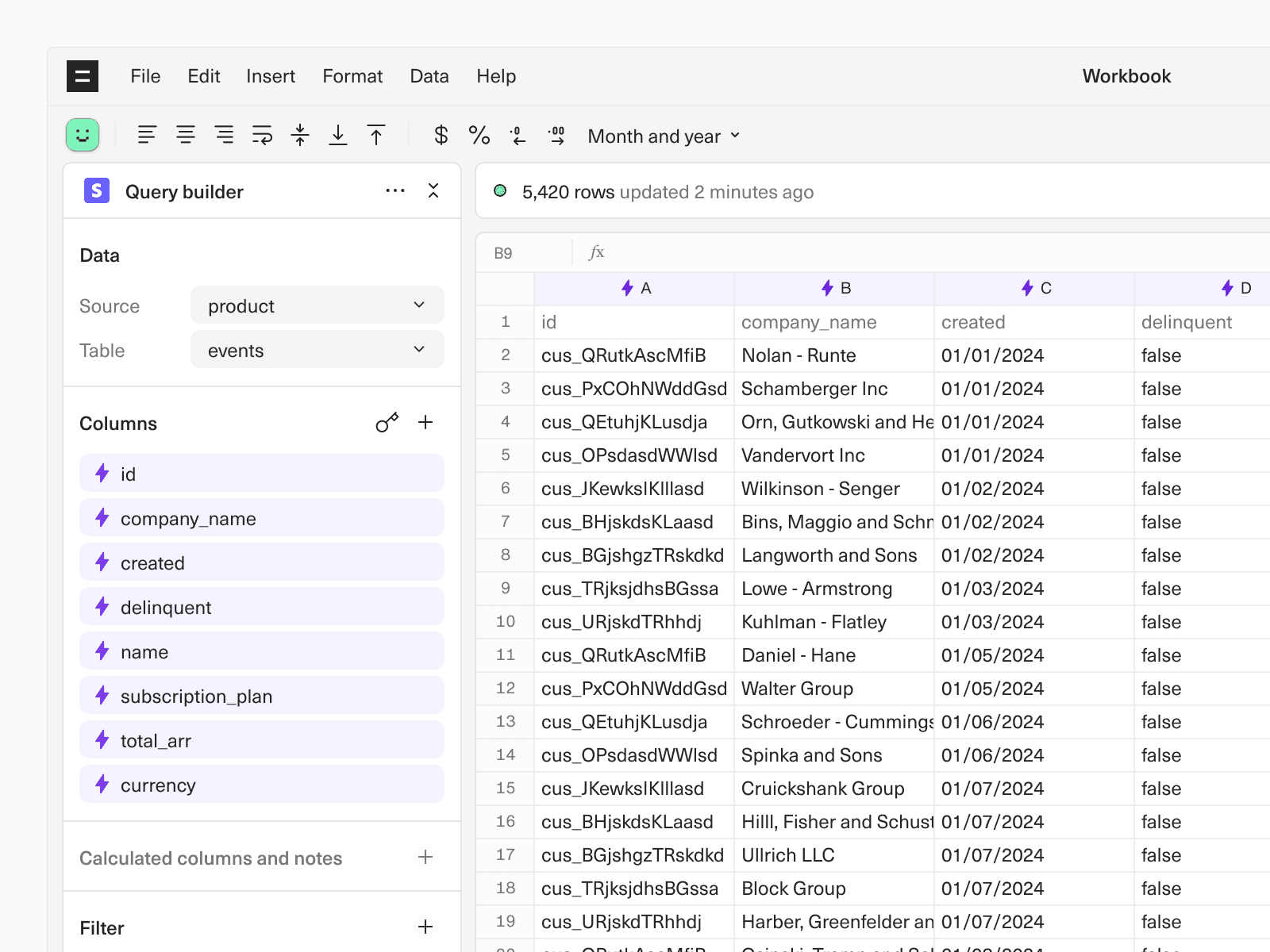The width and height of the screenshot is (1270, 952).
Task: Click the fx formula icon
Action: (597, 252)
